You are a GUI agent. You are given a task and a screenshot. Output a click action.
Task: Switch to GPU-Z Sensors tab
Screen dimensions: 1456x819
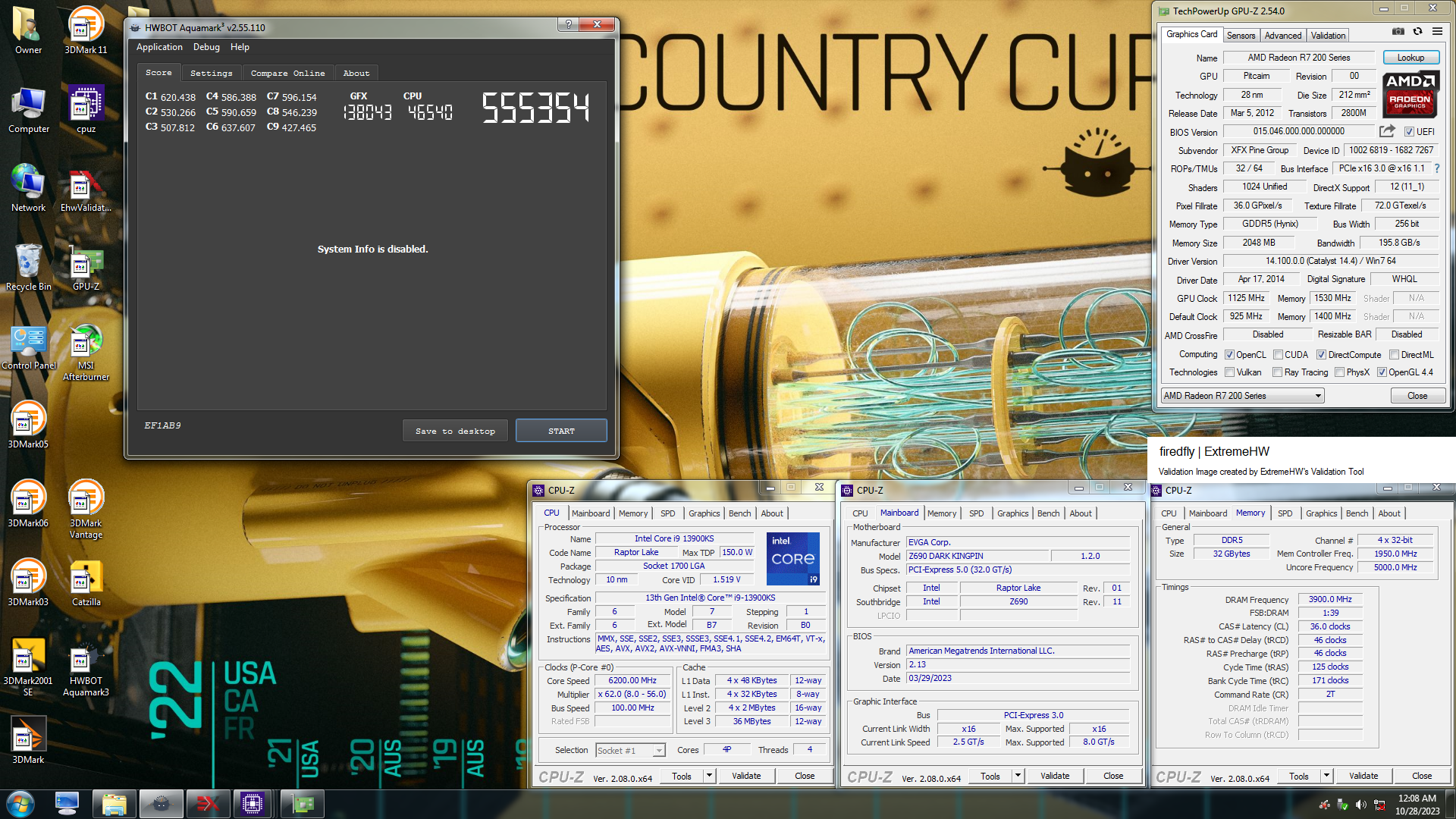1241,36
